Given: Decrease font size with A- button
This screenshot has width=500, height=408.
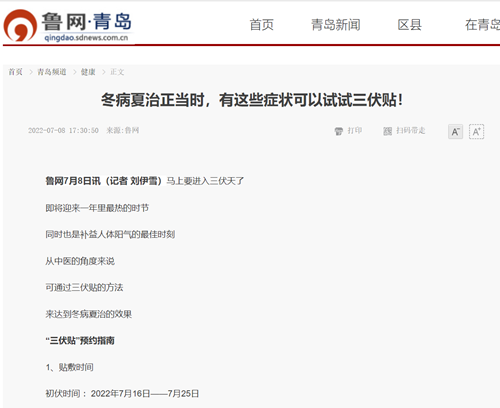Looking at the screenshot, I should 455,132.
